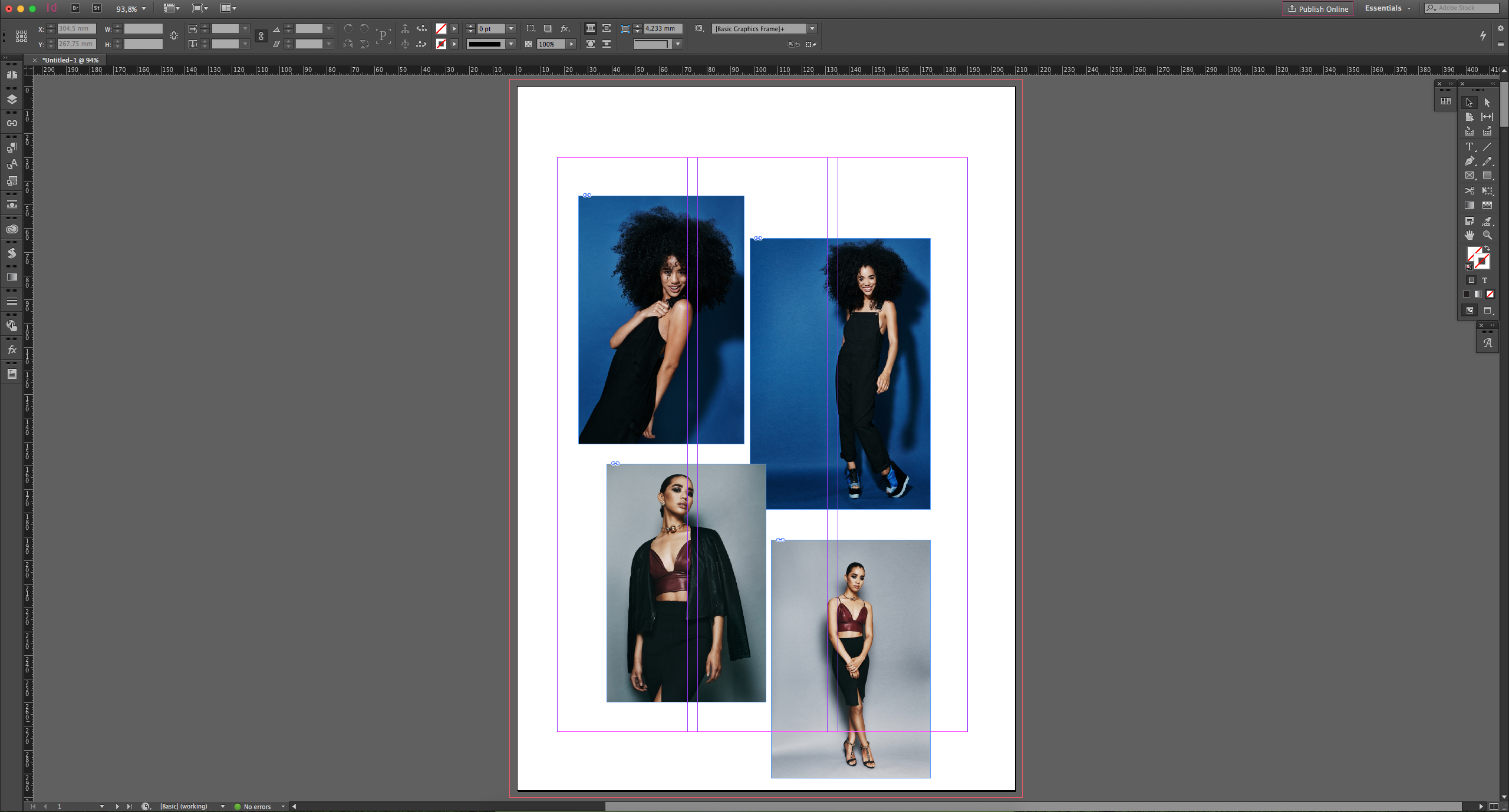Open the Layers panel icon
The width and height of the screenshot is (1509, 812).
(12, 99)
